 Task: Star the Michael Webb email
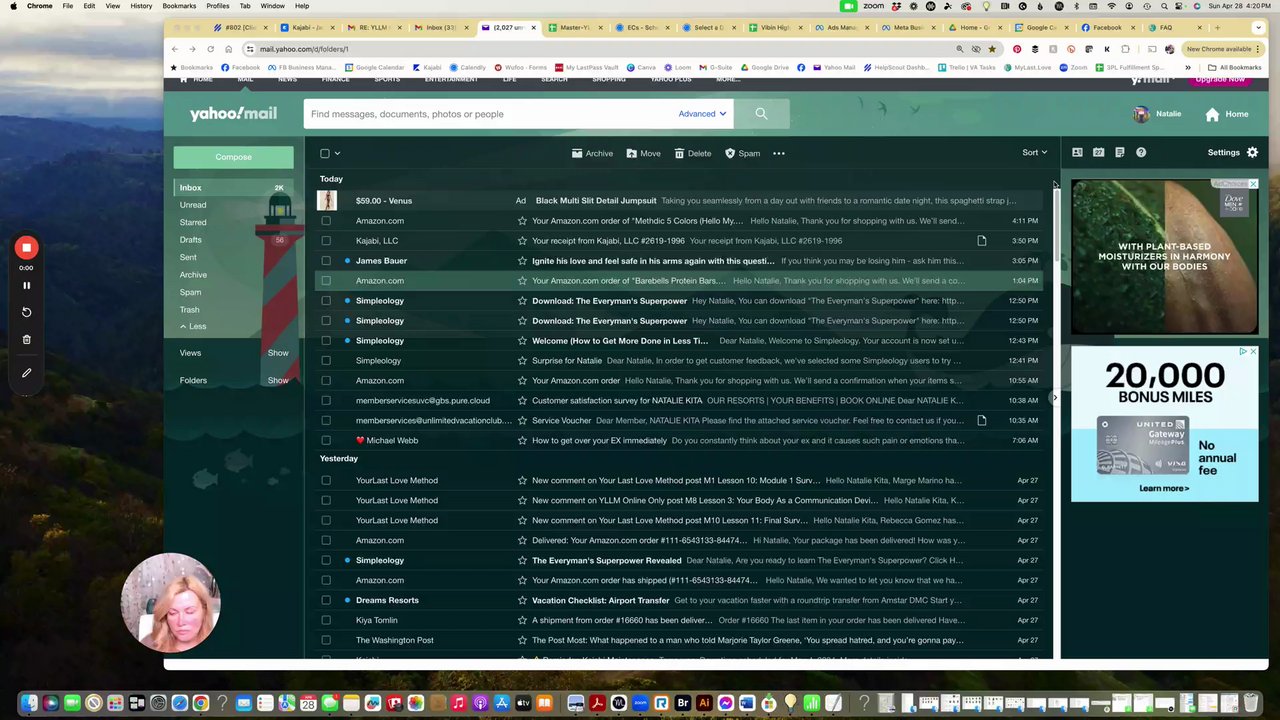pyautogui.click(x=522, y=441)
